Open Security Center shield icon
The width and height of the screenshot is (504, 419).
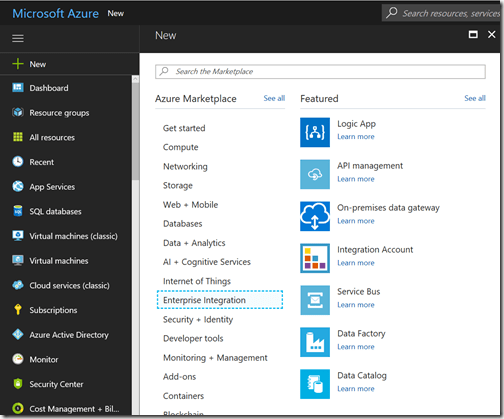tap(18, 384)
